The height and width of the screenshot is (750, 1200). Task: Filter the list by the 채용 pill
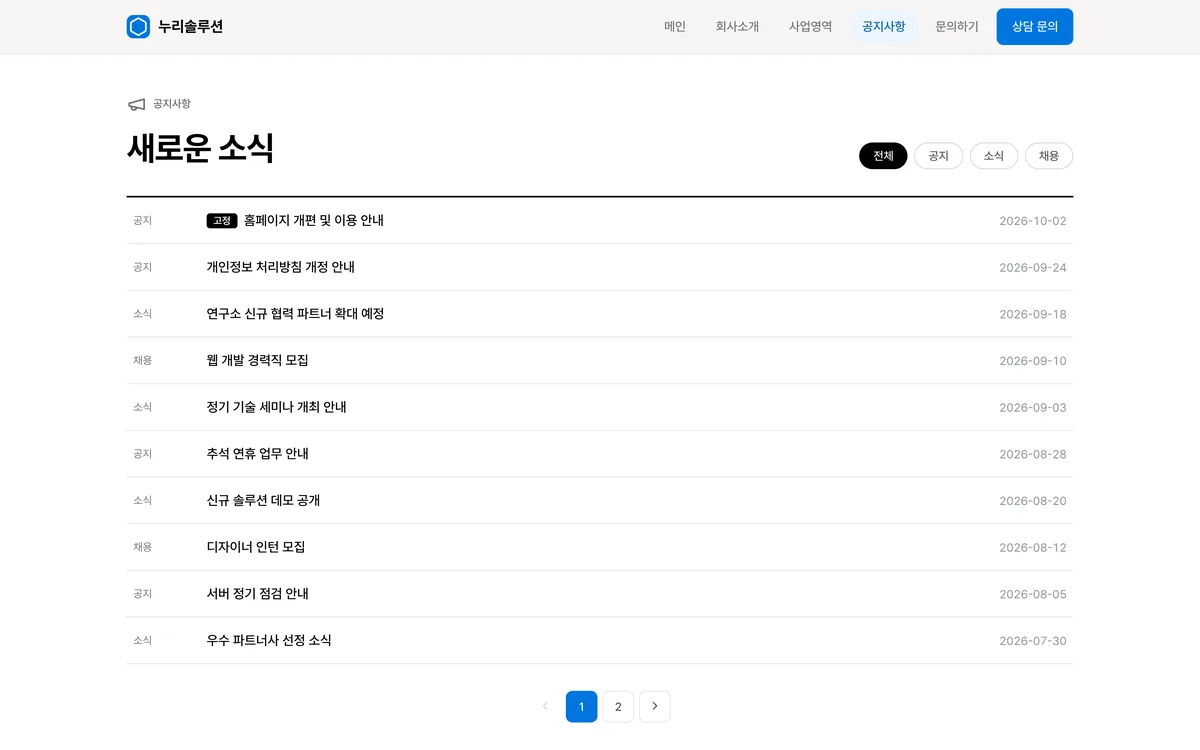pyautogui.click(x=1049, y=156)
